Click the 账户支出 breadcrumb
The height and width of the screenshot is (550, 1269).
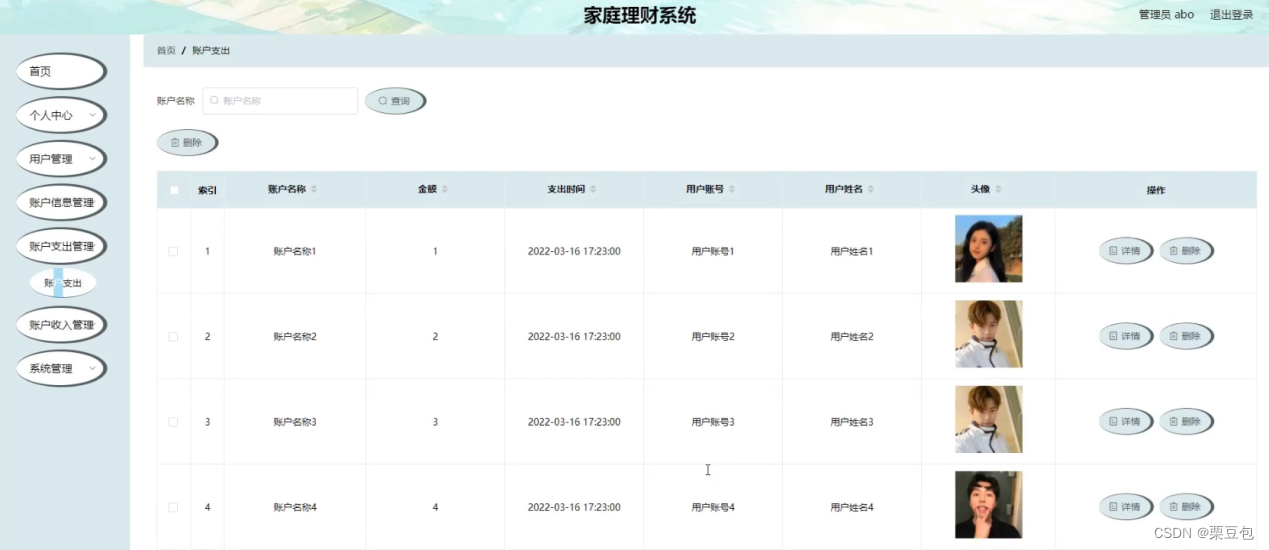211,50
